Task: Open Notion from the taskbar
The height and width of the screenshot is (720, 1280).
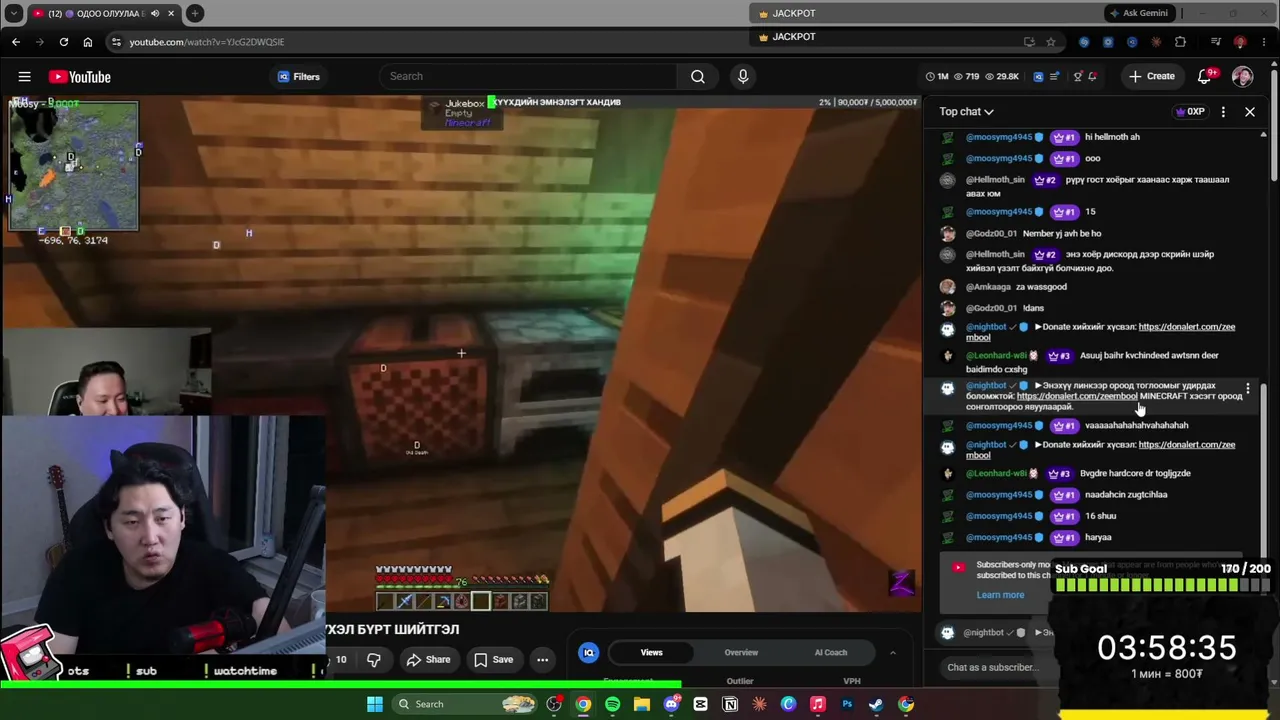Action: pos(730,704)
